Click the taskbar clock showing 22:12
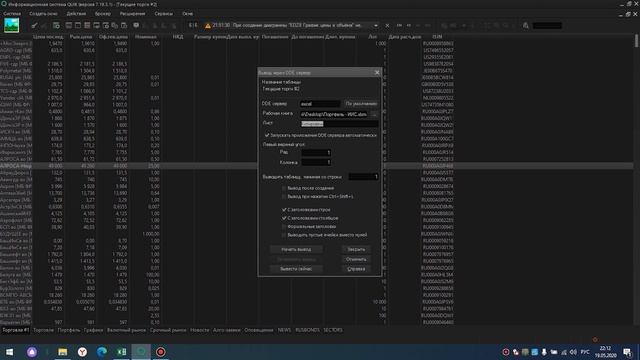Image resolution: width=640 pixels, height=360 pixels. (606, 352)
